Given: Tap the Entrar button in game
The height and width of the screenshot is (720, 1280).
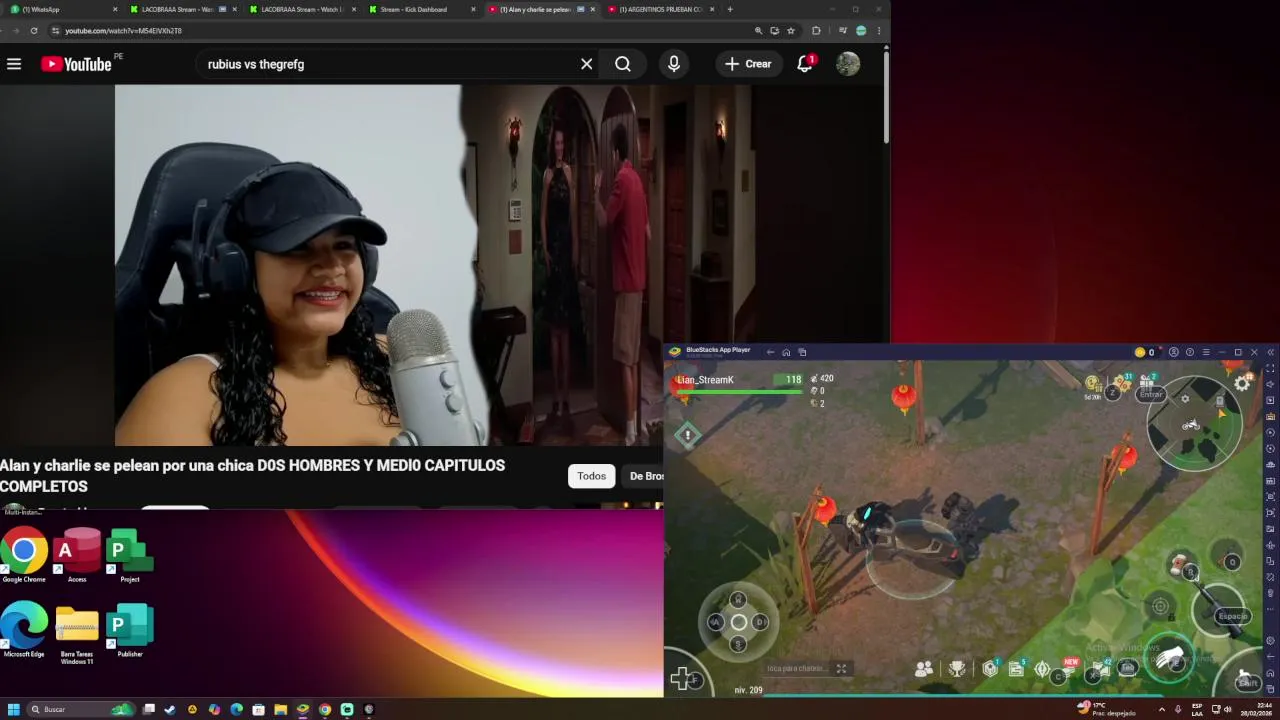Looking at the screenshot, I should (x=1151, y=394).
